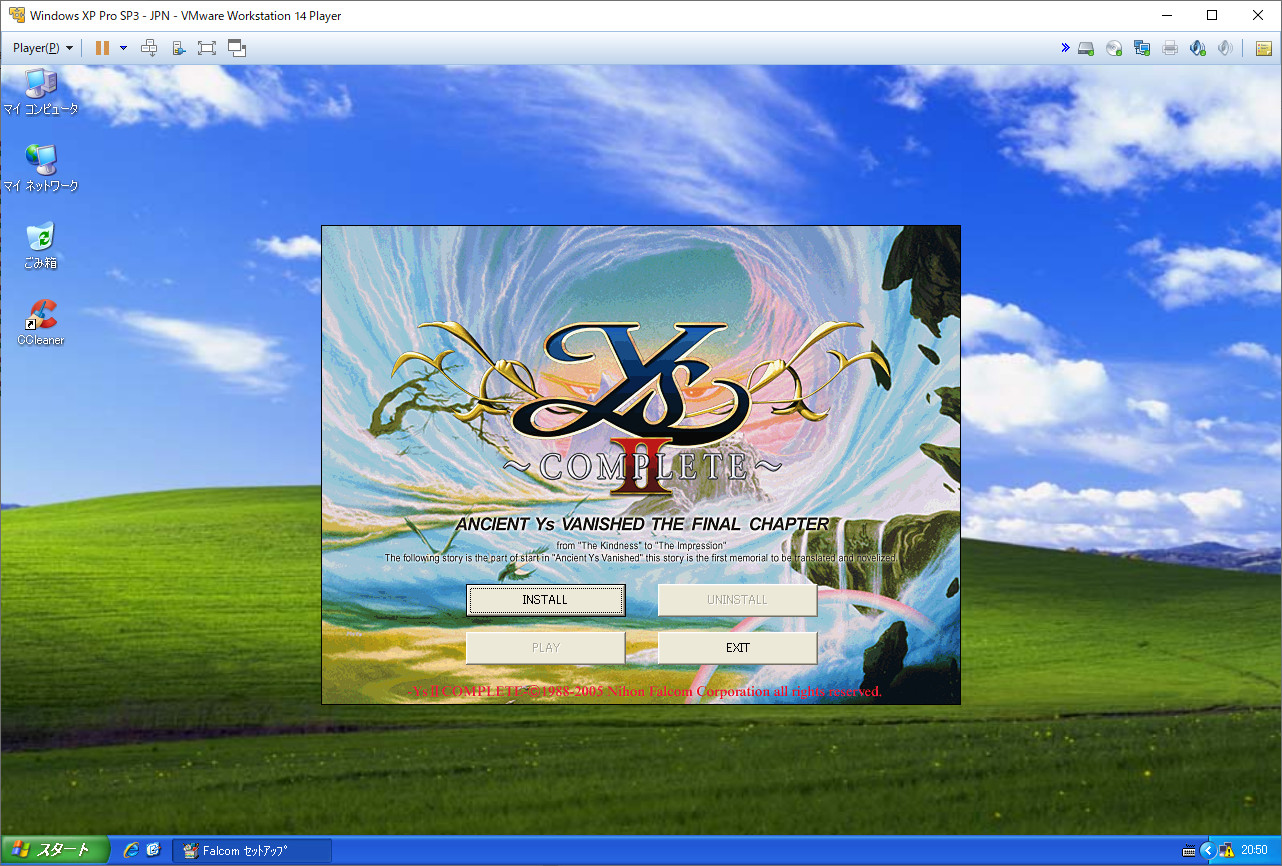1282x866 pixels.
Task: Click the removable device connection toolbar icon
Action: pyautogui.click(x=178, y=48)
